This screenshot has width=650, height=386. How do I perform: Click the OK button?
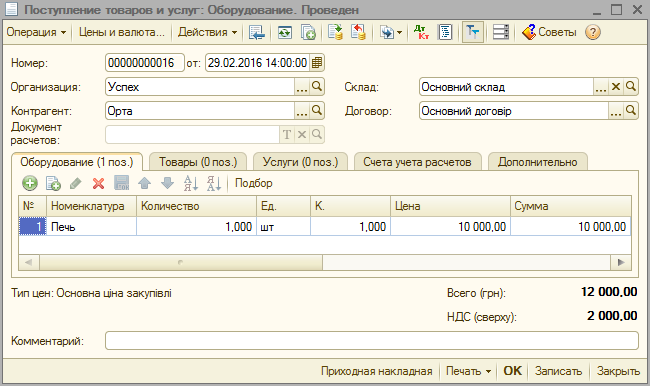pyautogui.click(x=512, y=371)
